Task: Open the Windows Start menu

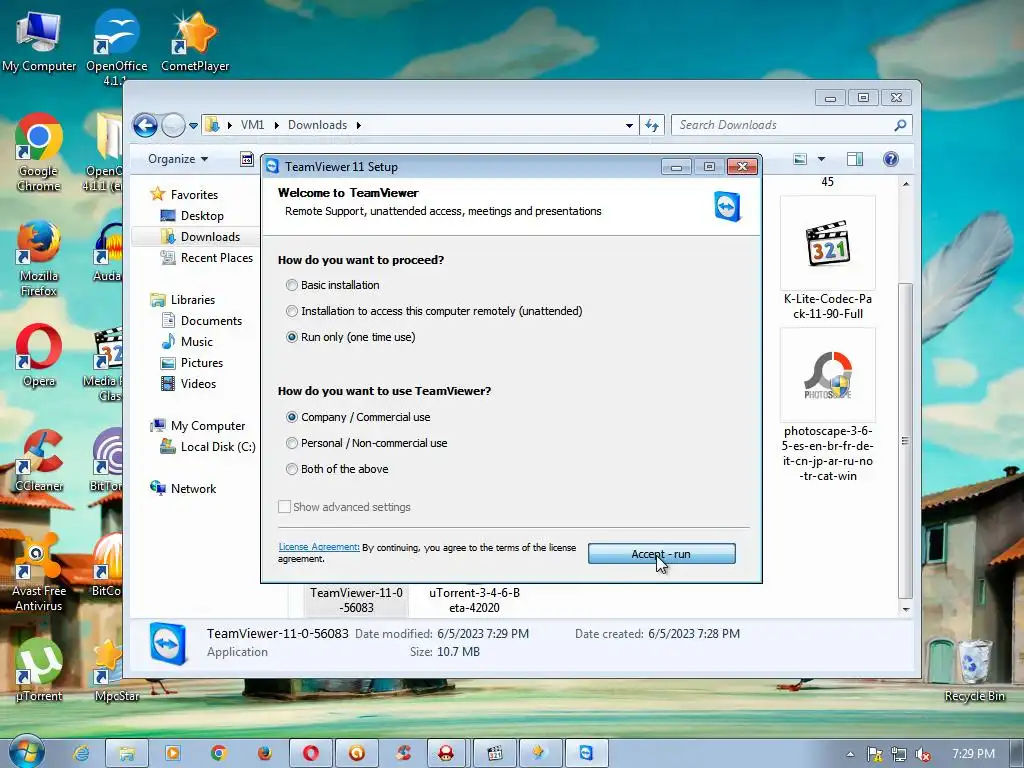Action: click(x=26, y=752)
